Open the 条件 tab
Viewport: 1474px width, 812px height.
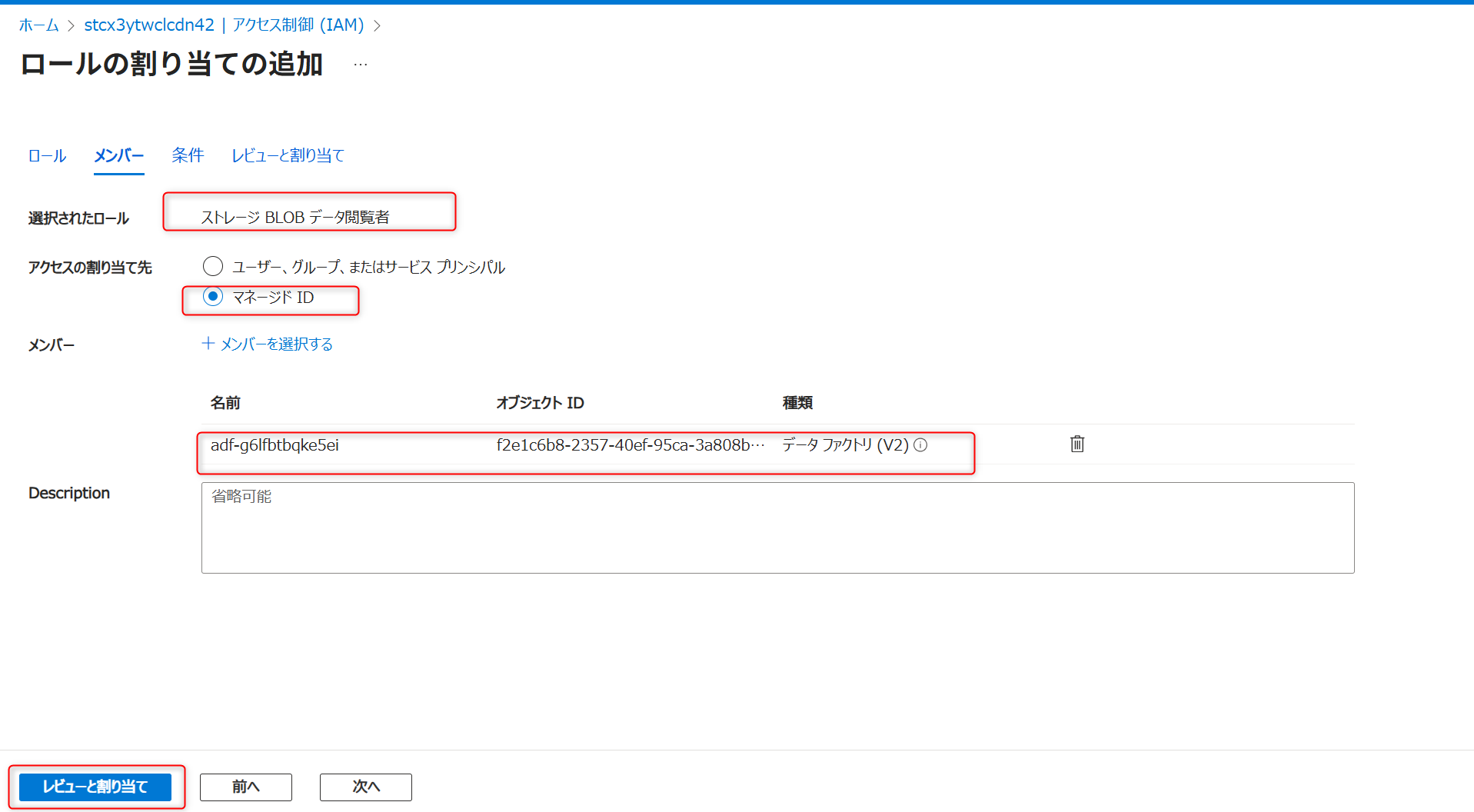[x=188, y=155]
